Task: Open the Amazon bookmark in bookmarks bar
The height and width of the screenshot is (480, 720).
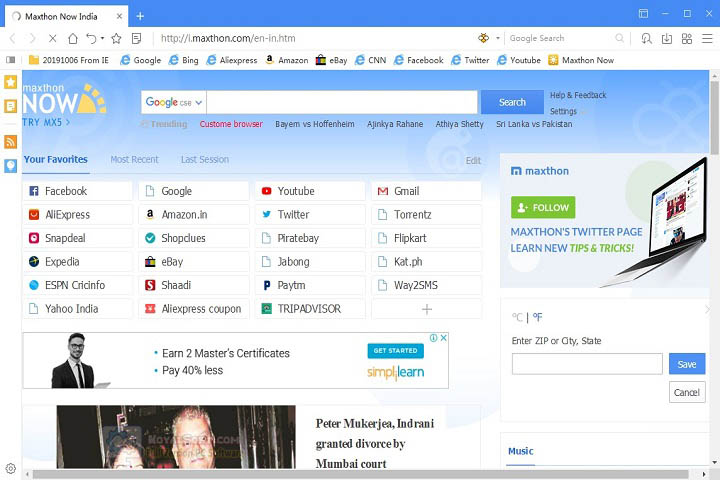Action: click(x=287, y=60)
